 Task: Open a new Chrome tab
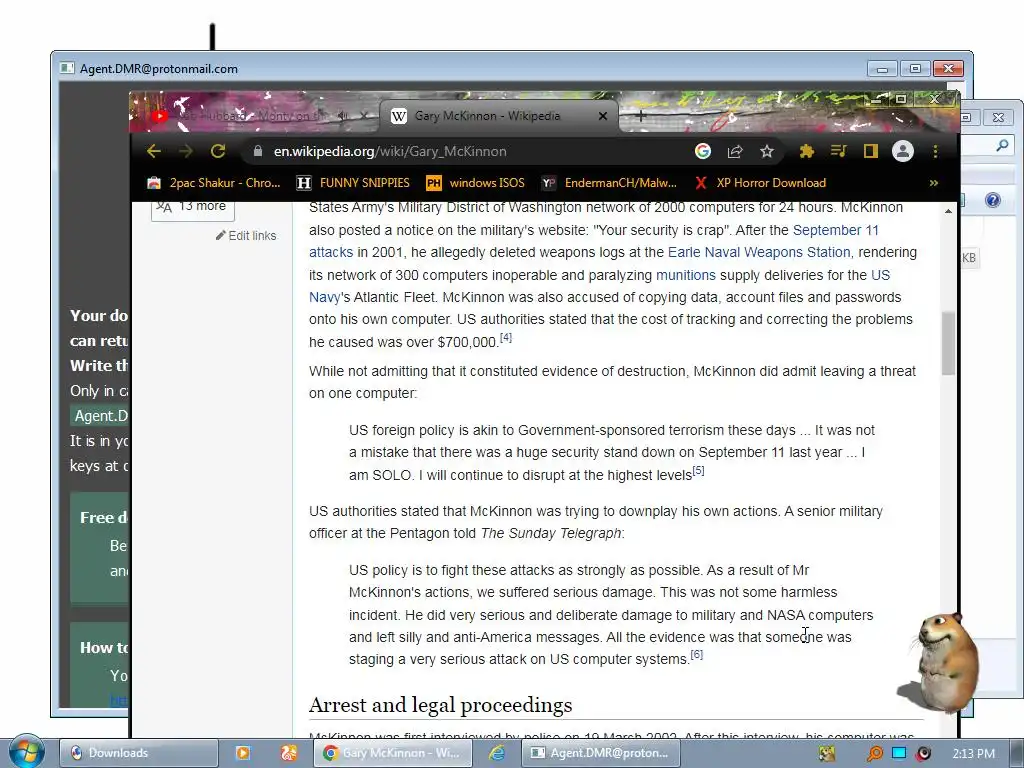[x=641, y=116]
